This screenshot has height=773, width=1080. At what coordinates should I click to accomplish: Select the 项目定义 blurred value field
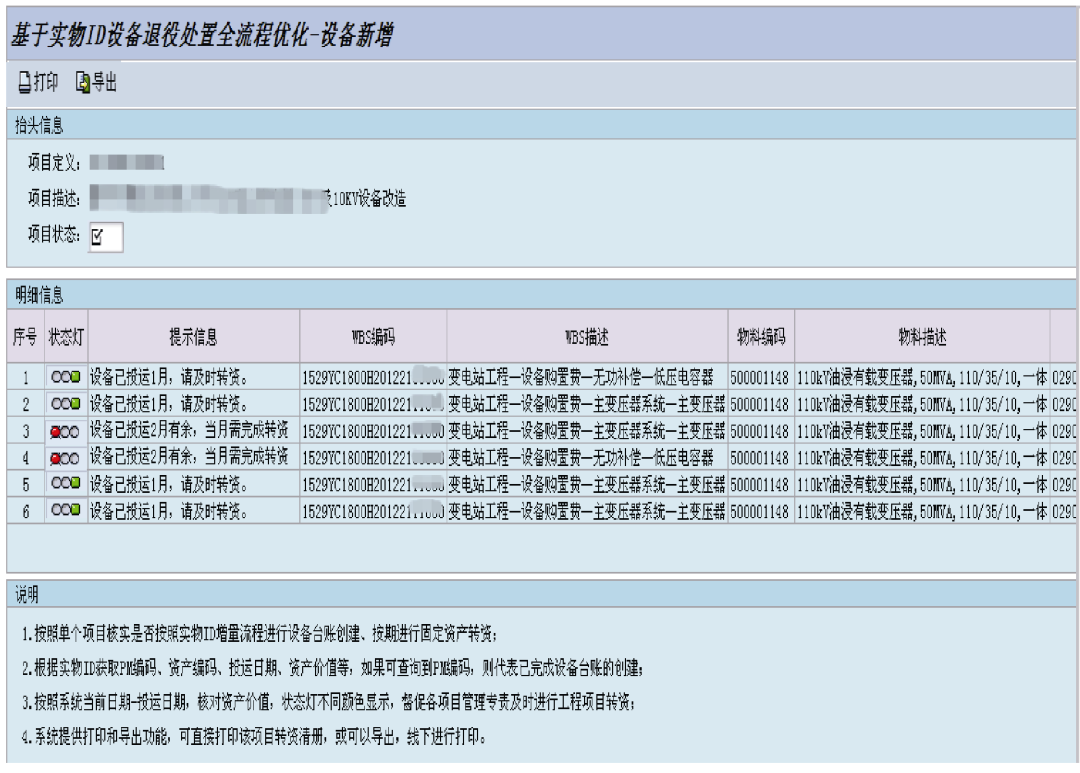(127, 163)
